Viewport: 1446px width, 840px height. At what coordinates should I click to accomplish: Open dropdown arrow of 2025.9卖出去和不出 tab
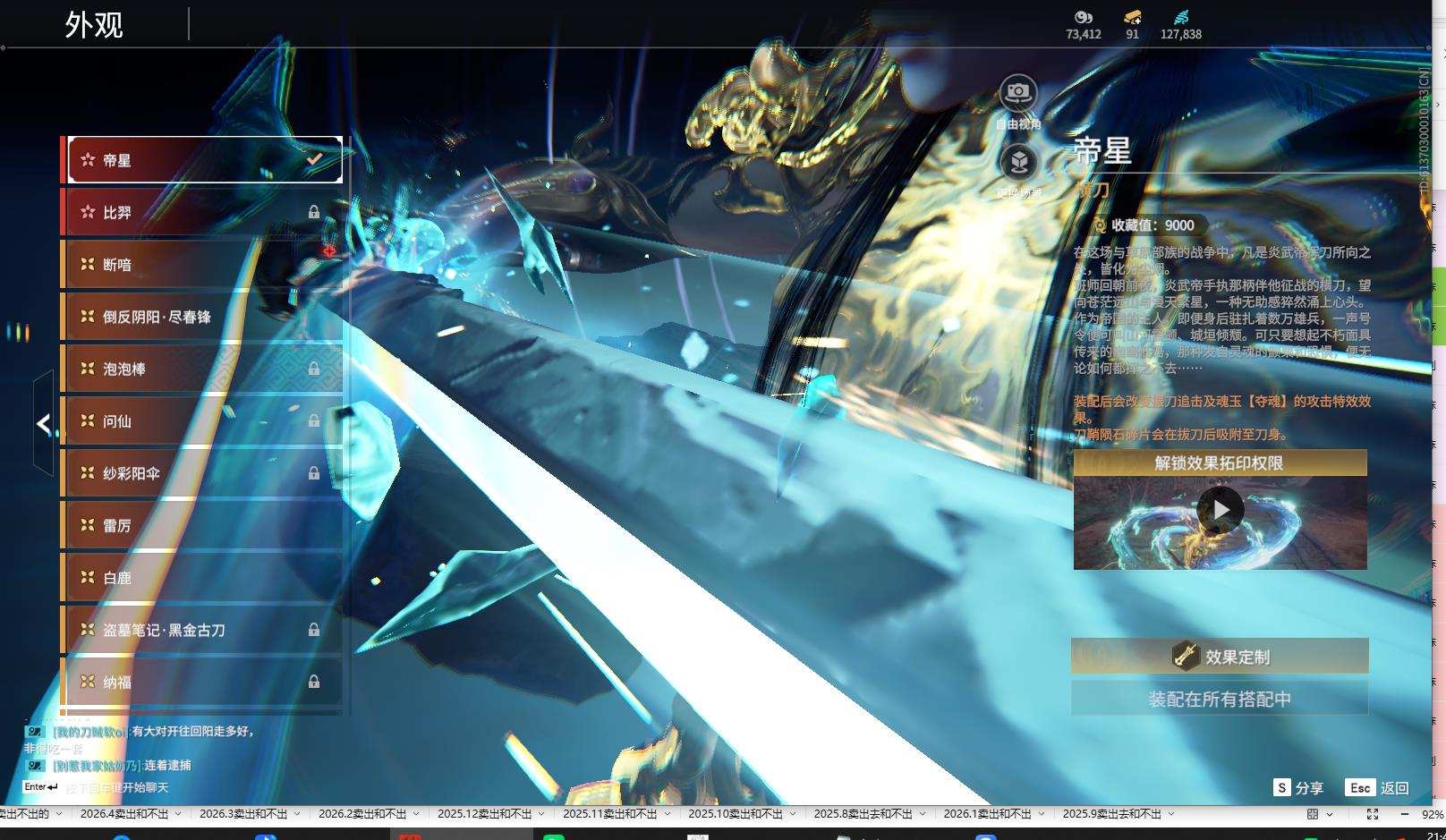1170,814
